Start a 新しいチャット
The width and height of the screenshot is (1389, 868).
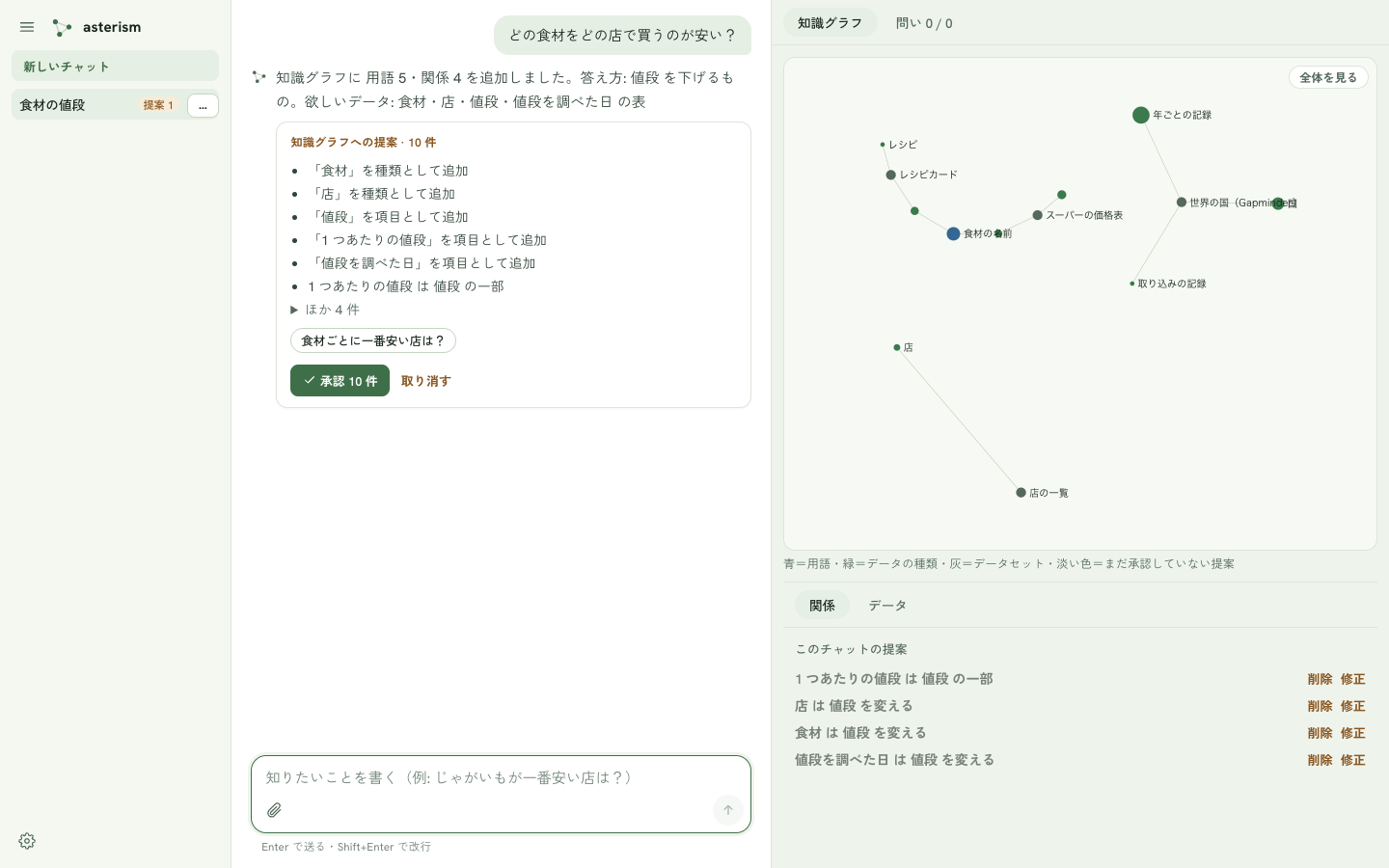coord(115,66)
